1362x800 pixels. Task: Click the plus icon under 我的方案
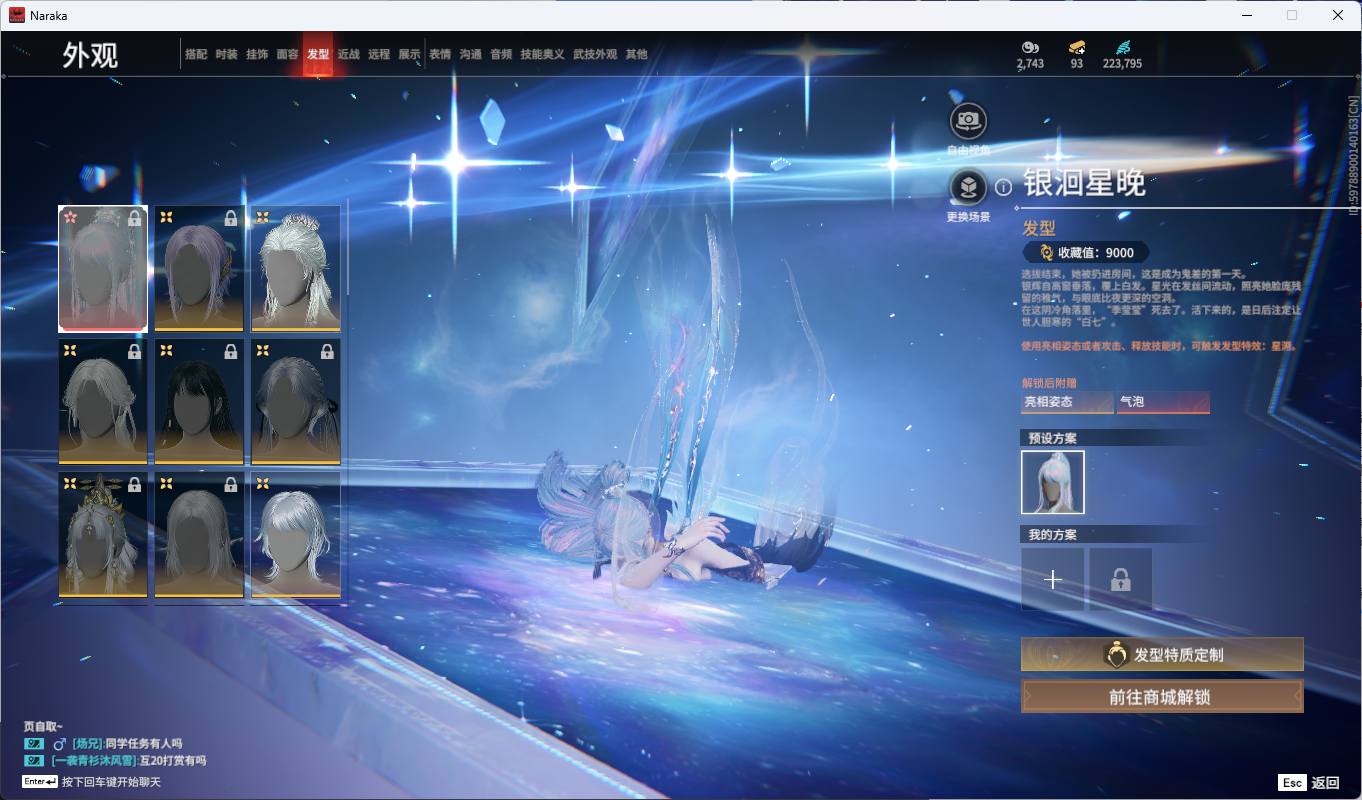[1052, 579]
